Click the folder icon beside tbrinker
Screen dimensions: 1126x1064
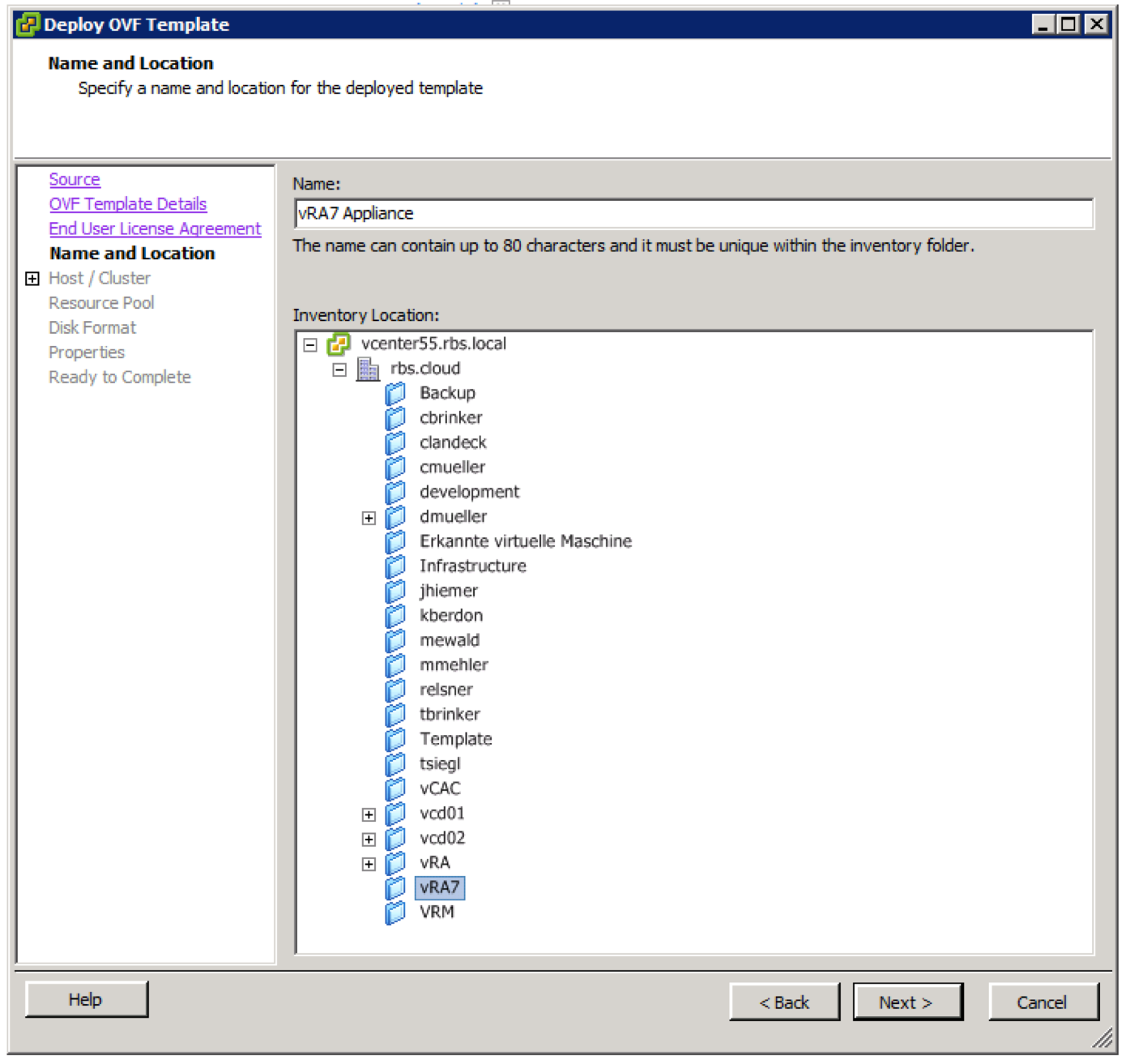(x=395, y=715)
